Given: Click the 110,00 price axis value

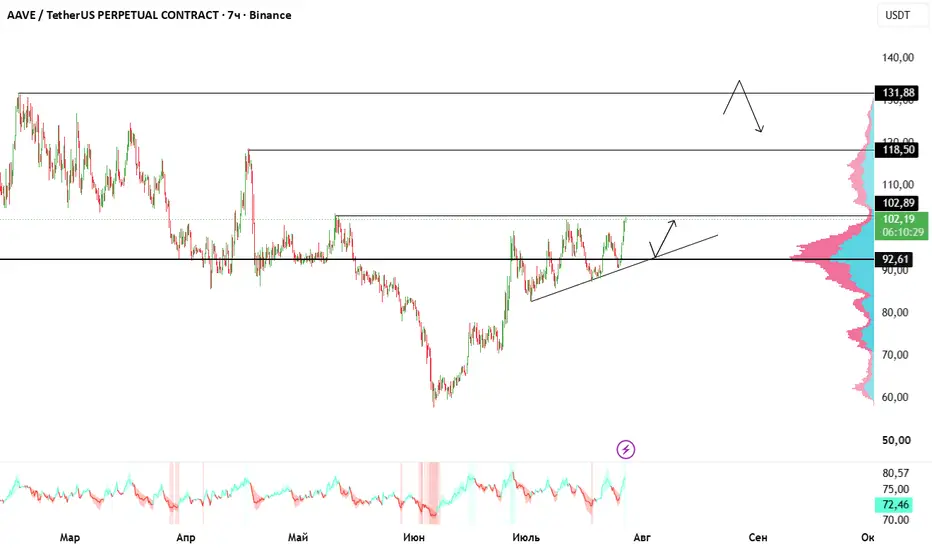Looking at the screenshot, I should tap(898, 184).
